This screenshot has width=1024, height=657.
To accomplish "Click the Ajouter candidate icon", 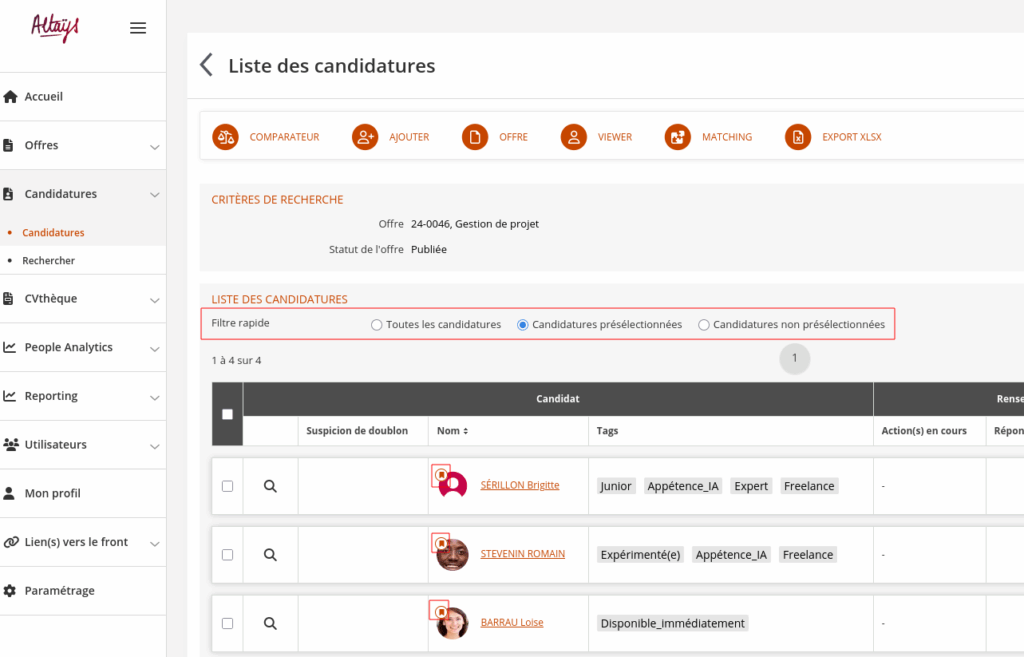I will point(365,137).
